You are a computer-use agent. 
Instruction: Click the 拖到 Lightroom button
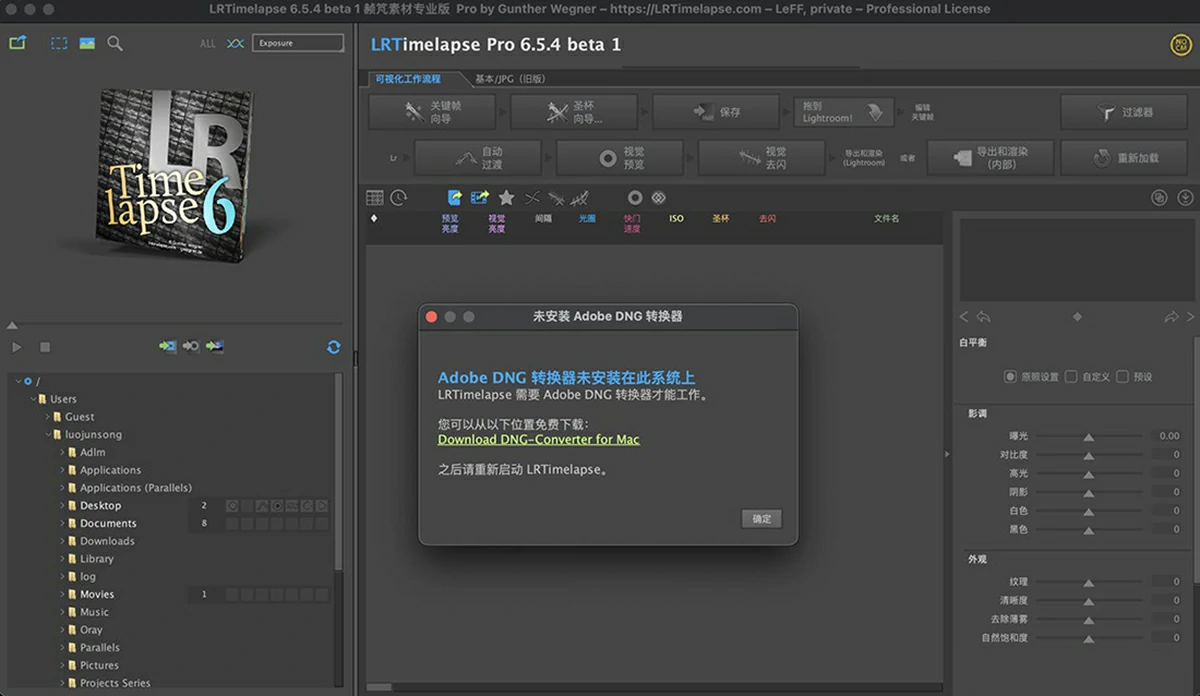tap(842, 112)
